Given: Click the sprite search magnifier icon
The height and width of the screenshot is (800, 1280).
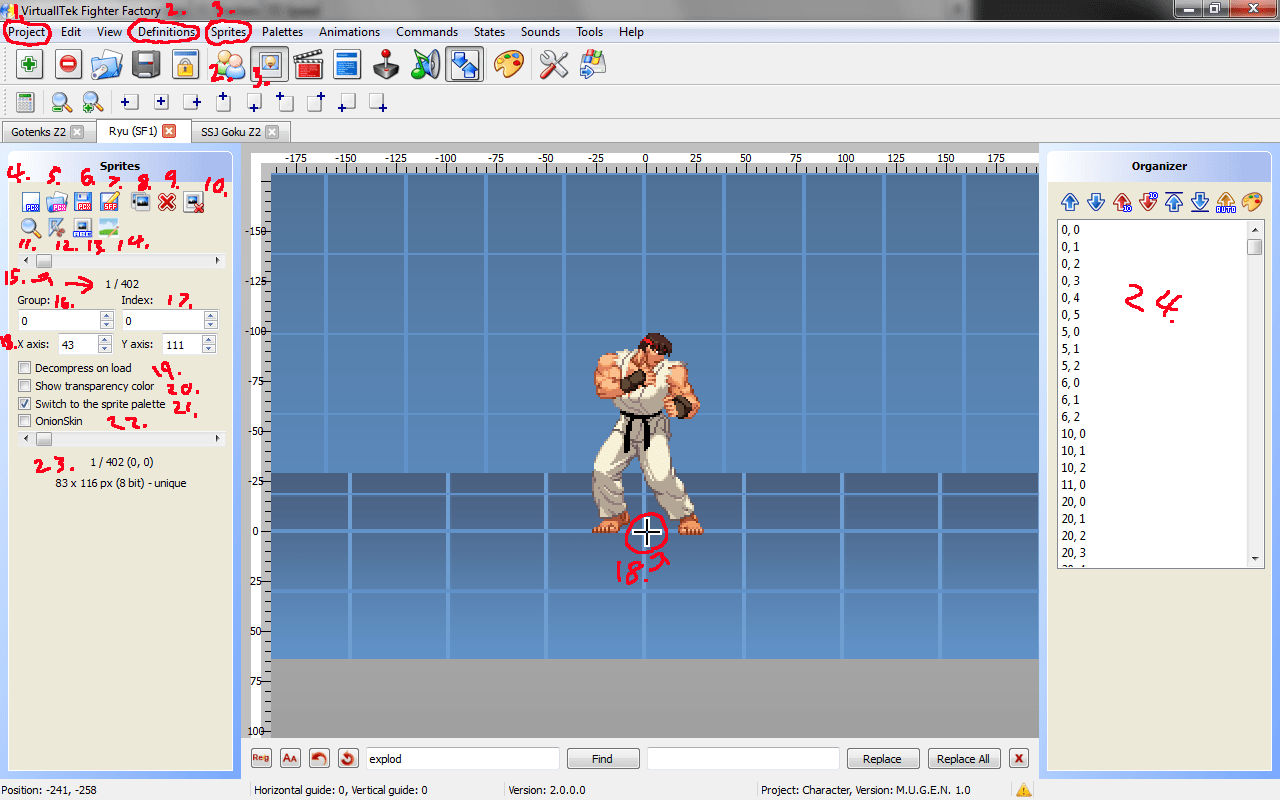Looking at the screenshot, I should (30, 228).
